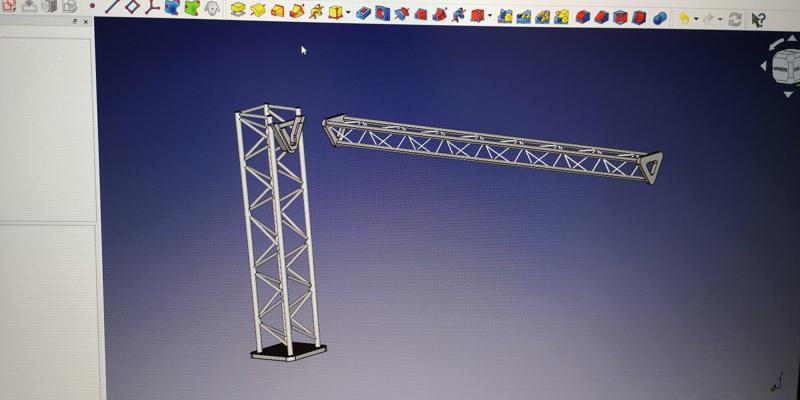800x400 pixels.
Task: Open the additive primitives dropdown arrow
Action: click(348, 12)
